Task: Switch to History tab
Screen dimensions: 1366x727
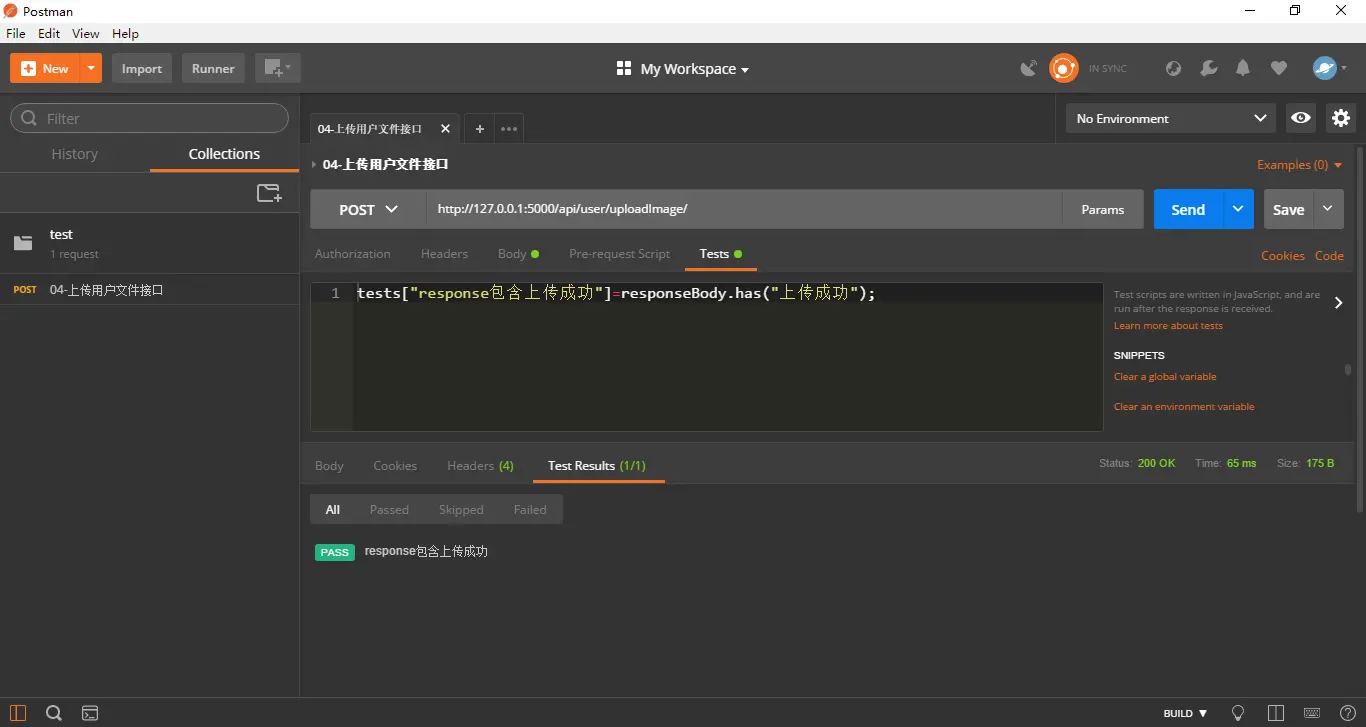Action: 75,154
